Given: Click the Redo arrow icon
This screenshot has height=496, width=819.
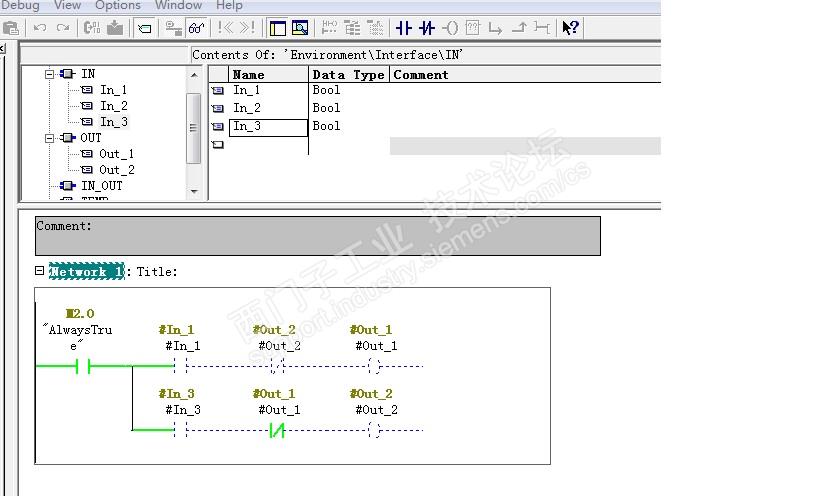Looking at the screenshot, I should [x=63, y=28].
